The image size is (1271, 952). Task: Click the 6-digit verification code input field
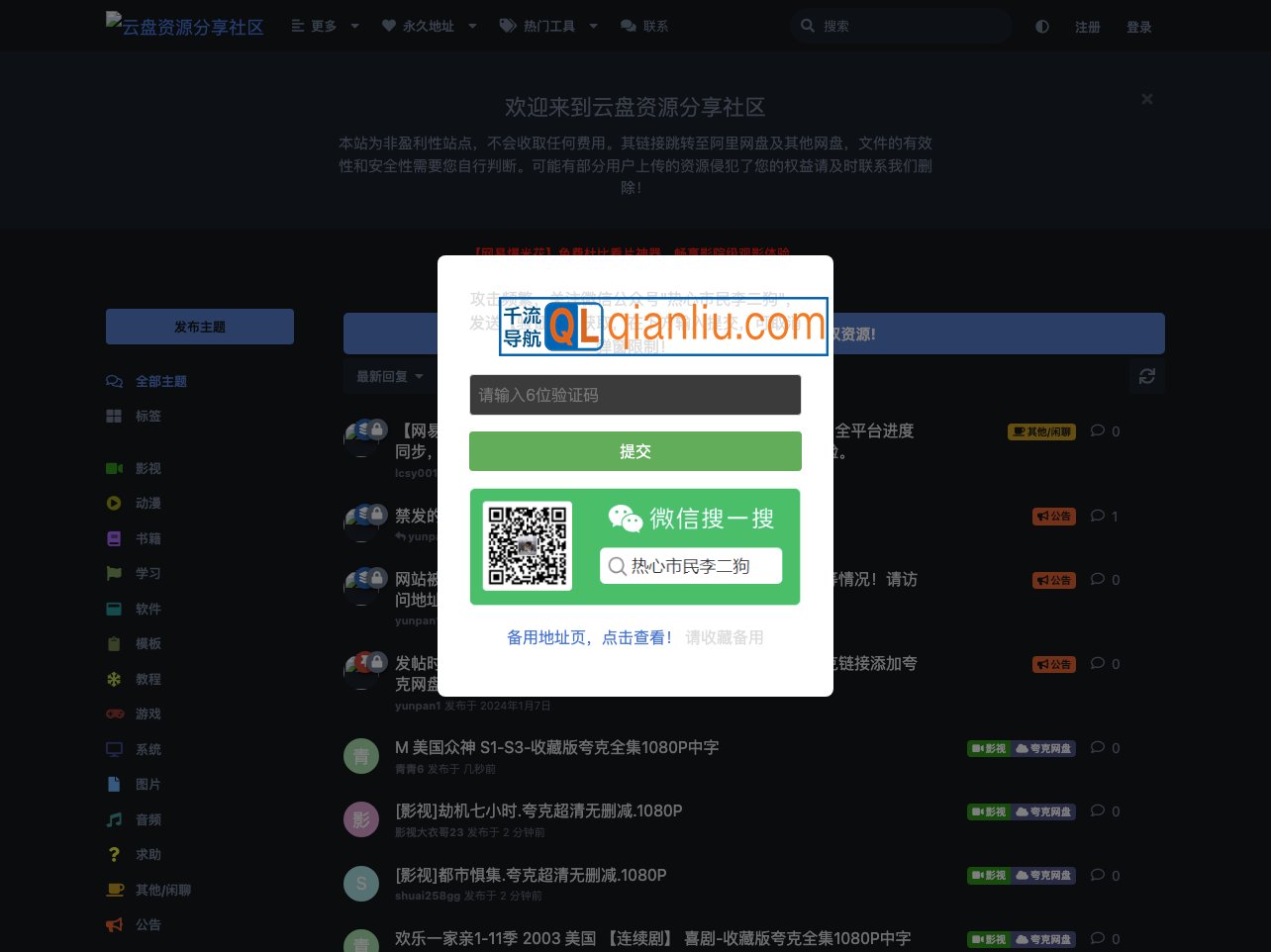(x=635, y=394)
